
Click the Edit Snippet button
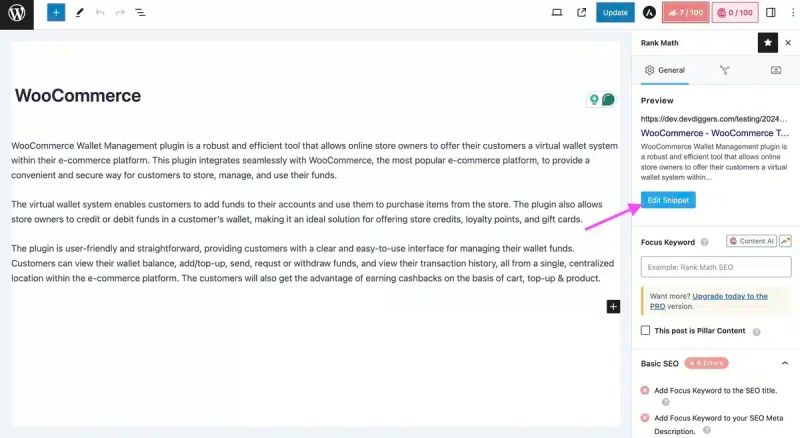[x=668, y=200]
